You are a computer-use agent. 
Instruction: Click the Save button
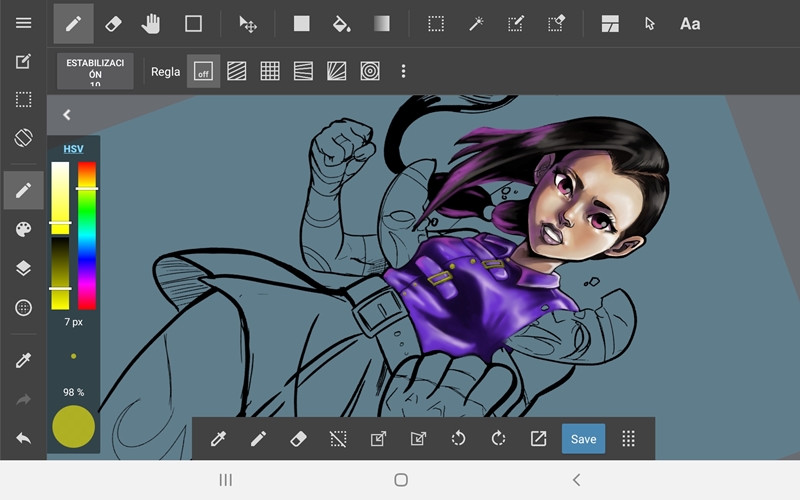584,439
